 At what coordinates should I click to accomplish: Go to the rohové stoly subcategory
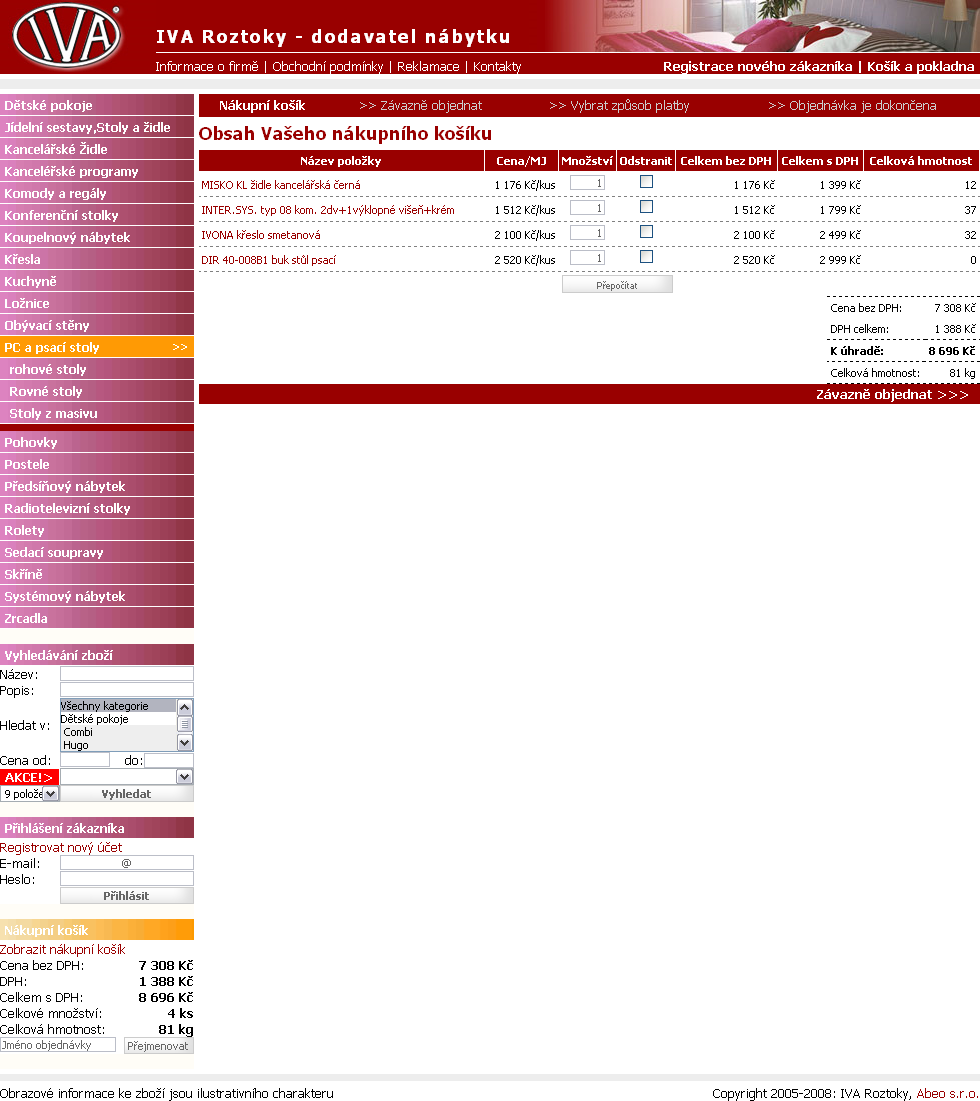pyautogui.click(x=48, y=369)
